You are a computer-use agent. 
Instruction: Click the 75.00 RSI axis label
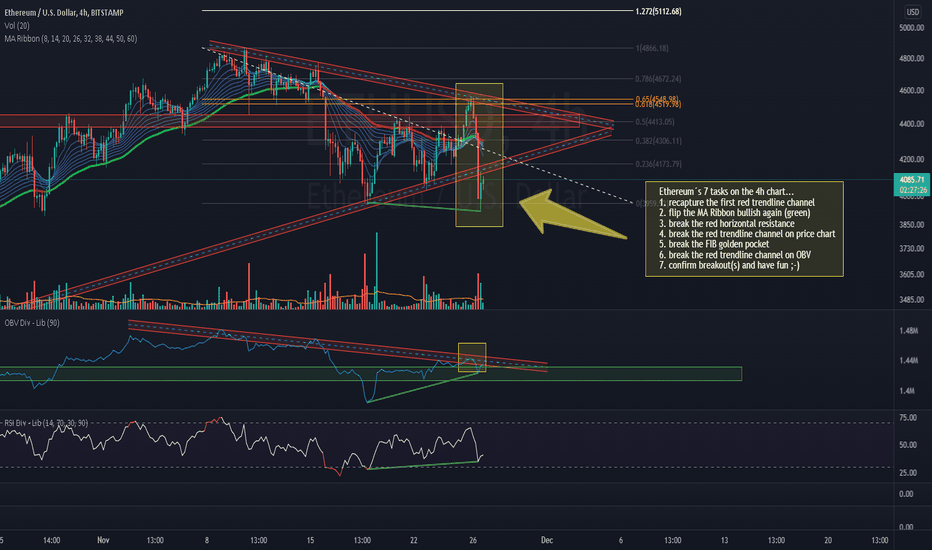(x=907, y=418)
